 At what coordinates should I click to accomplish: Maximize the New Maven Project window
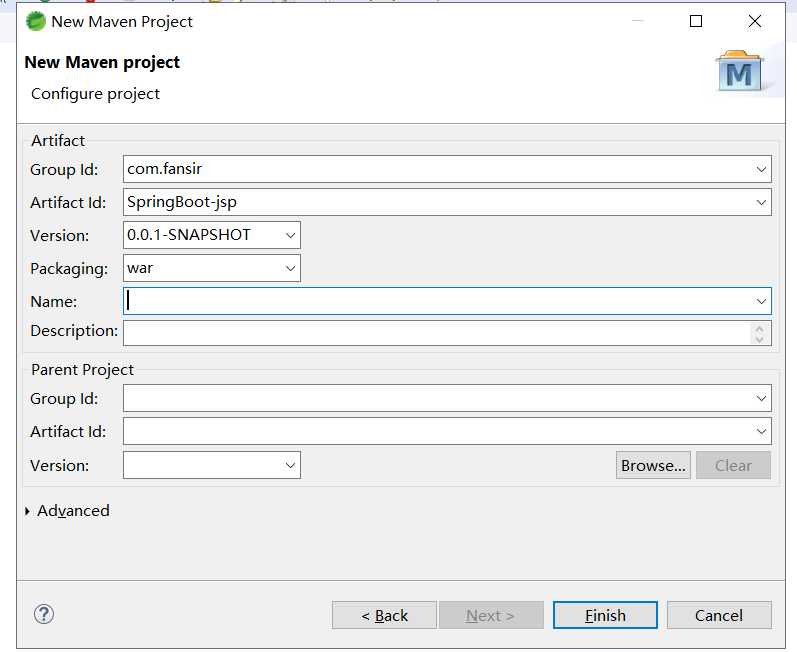pyautogui.click(x=696, y=21)
